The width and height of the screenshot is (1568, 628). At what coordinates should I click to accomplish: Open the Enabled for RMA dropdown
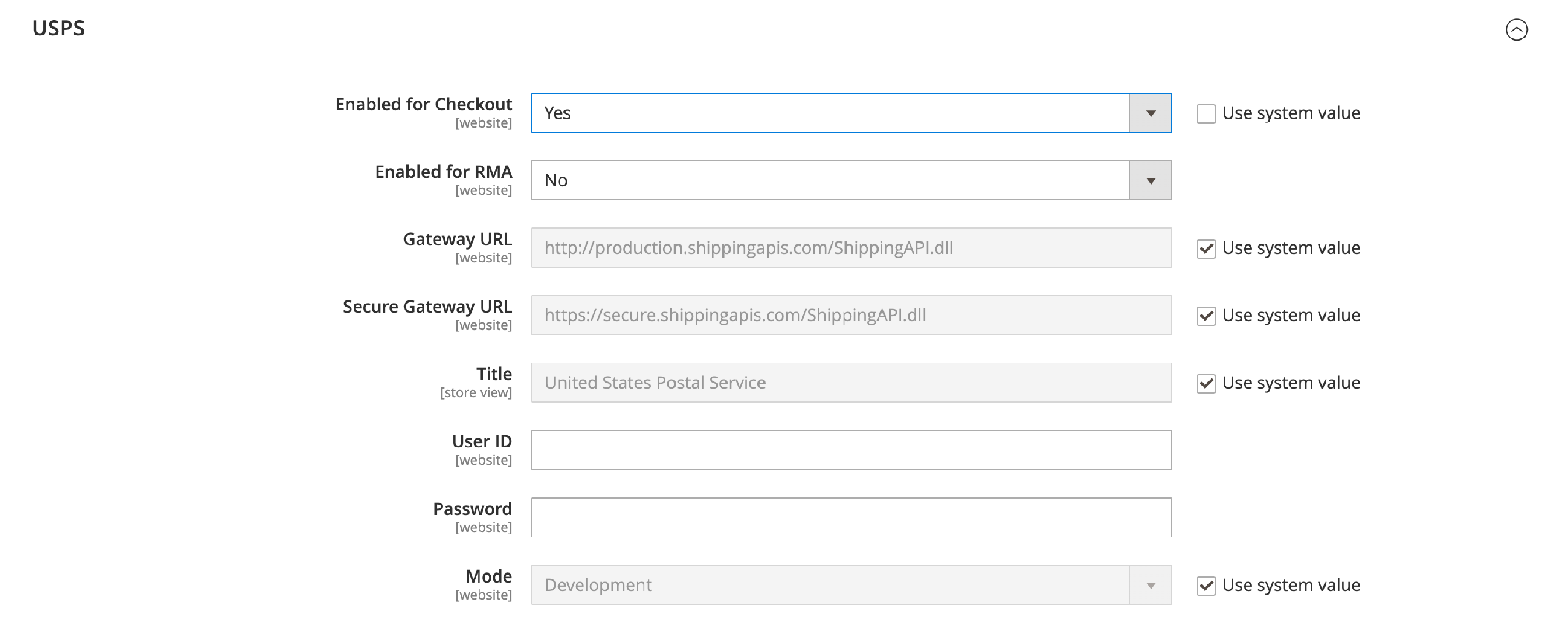pos(851,180)
